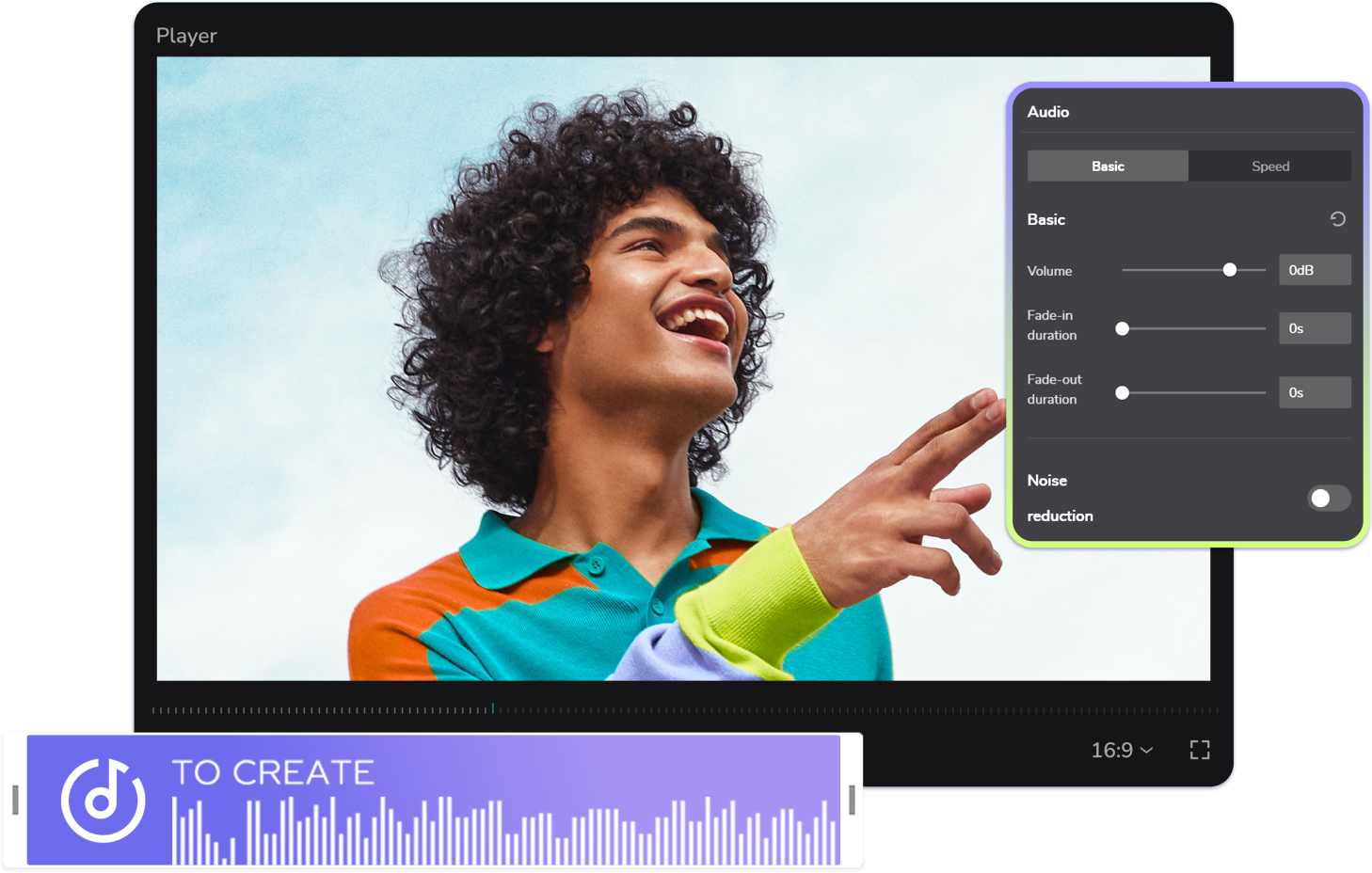Switch to the Speed tab
The height and width of the screenshot is (873, 1372).
click(1269, 166)
